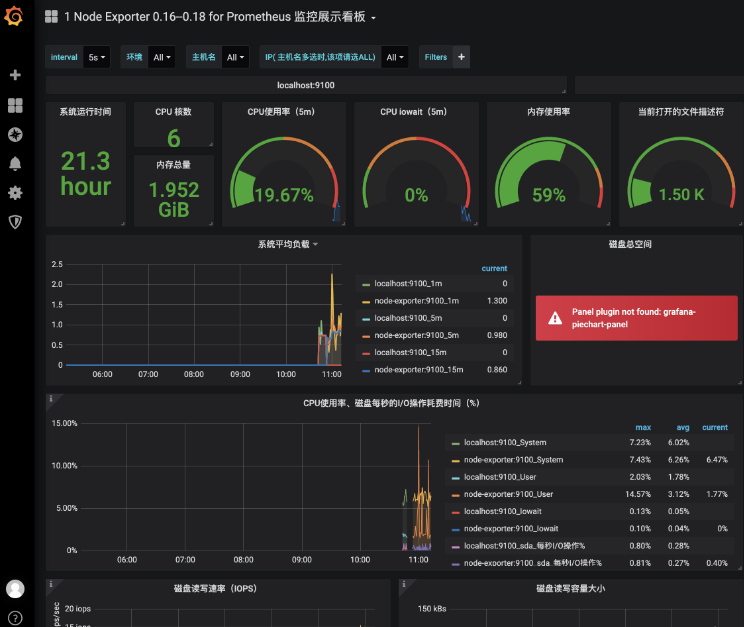This screenshot has width=744, height=627.
Task: Open Dashboards icon in the sidebar
Action: click(x=15, y=105)
